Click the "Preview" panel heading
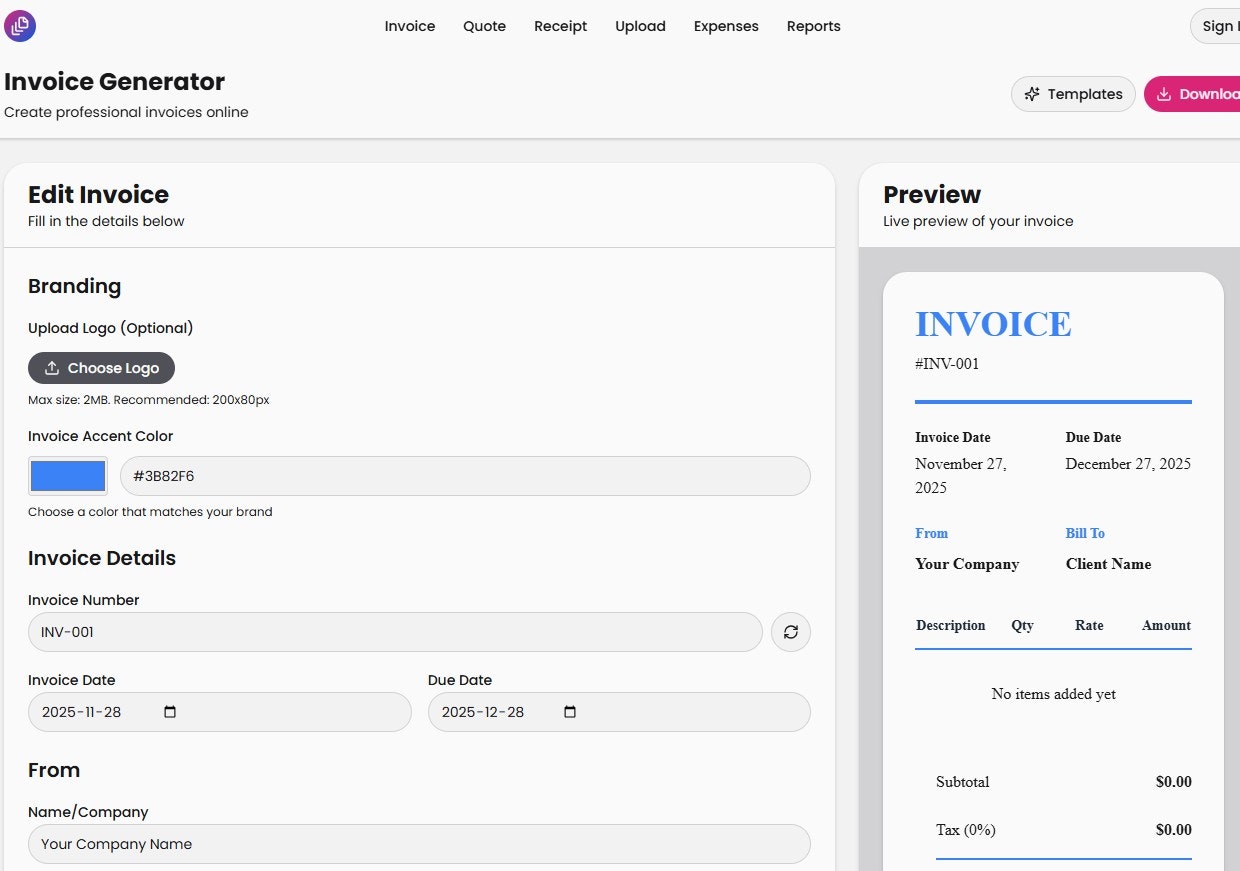 coord(932,194)
